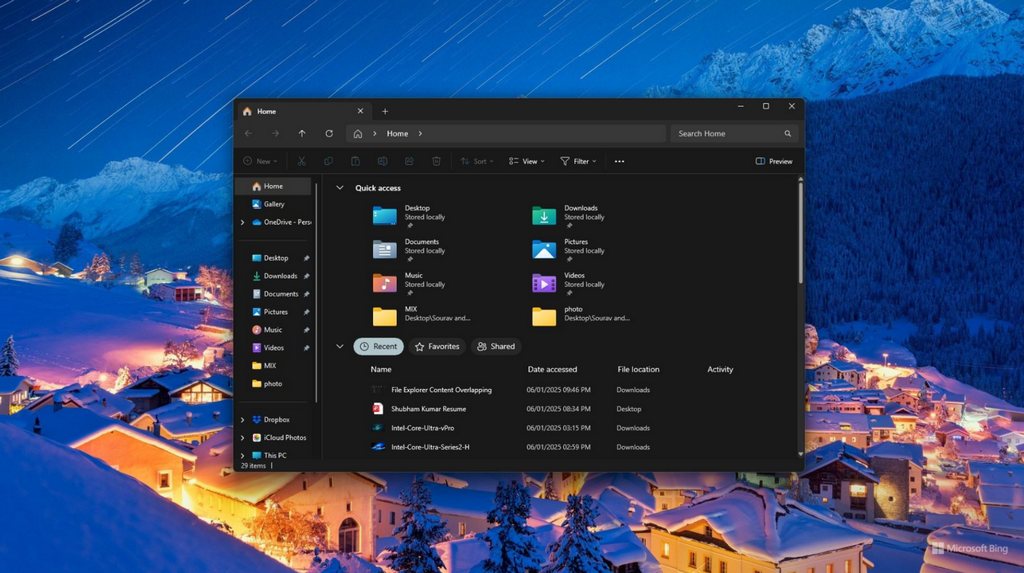
Task: Select Music in the sidebar
Action: pos(275,330)
